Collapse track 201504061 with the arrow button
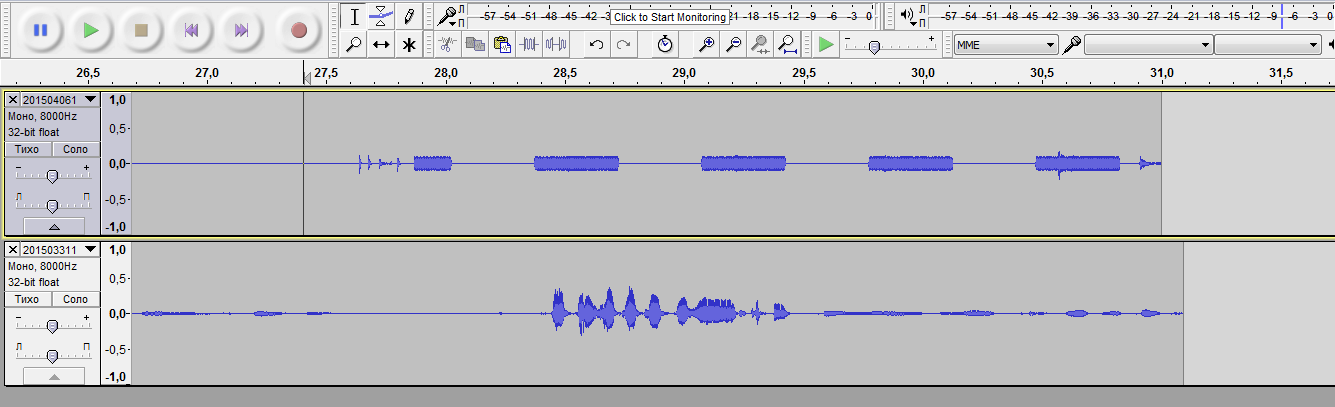Image resolution: width=1335 pixels, height=407 pixels. click(x=53, y=226)
